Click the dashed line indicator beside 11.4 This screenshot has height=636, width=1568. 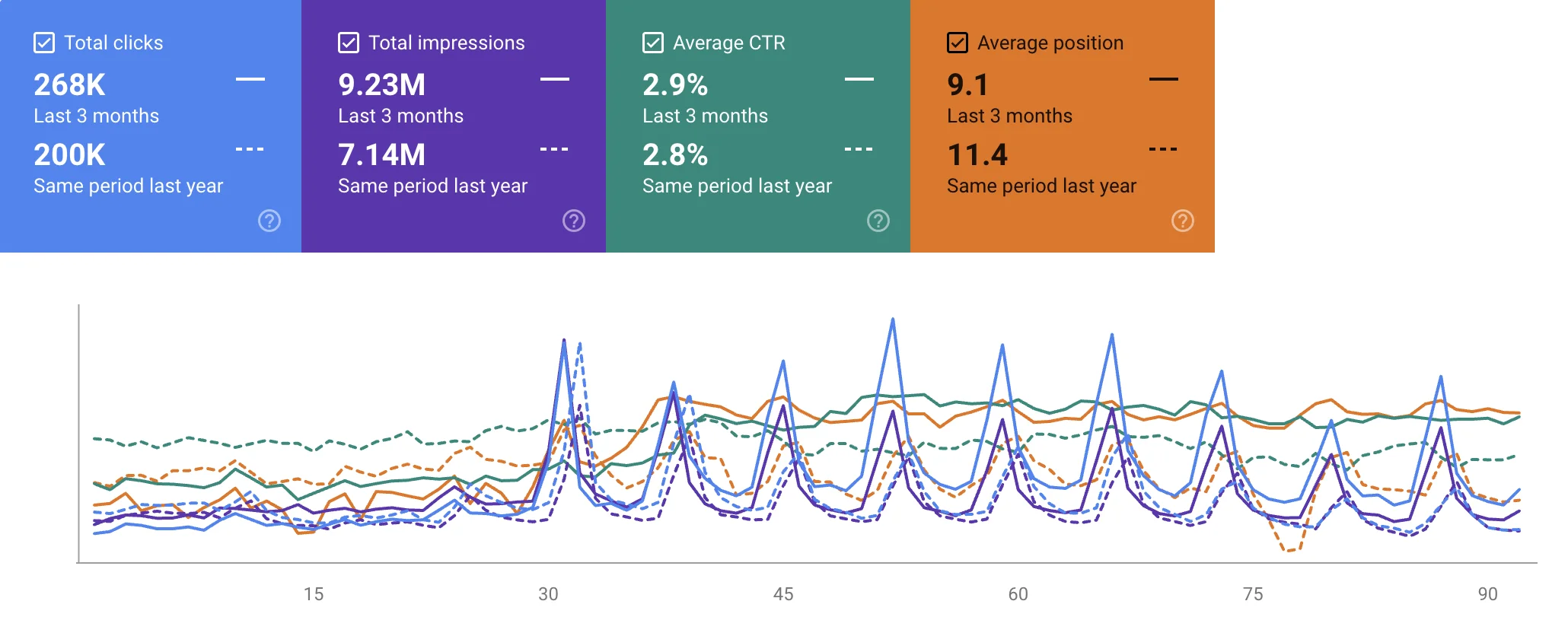coord(1163,148)
